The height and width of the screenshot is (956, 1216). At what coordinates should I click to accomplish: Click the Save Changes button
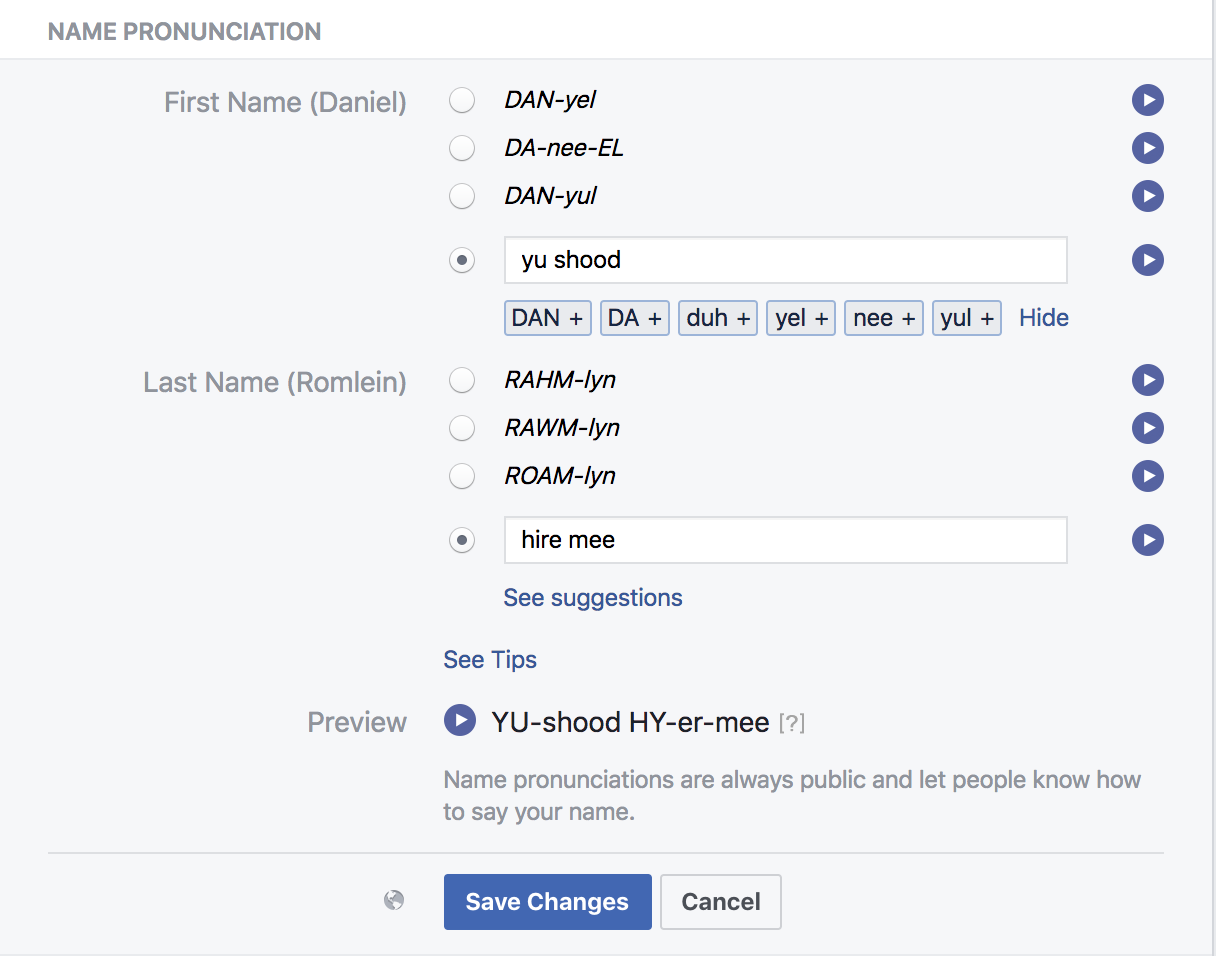547,902
